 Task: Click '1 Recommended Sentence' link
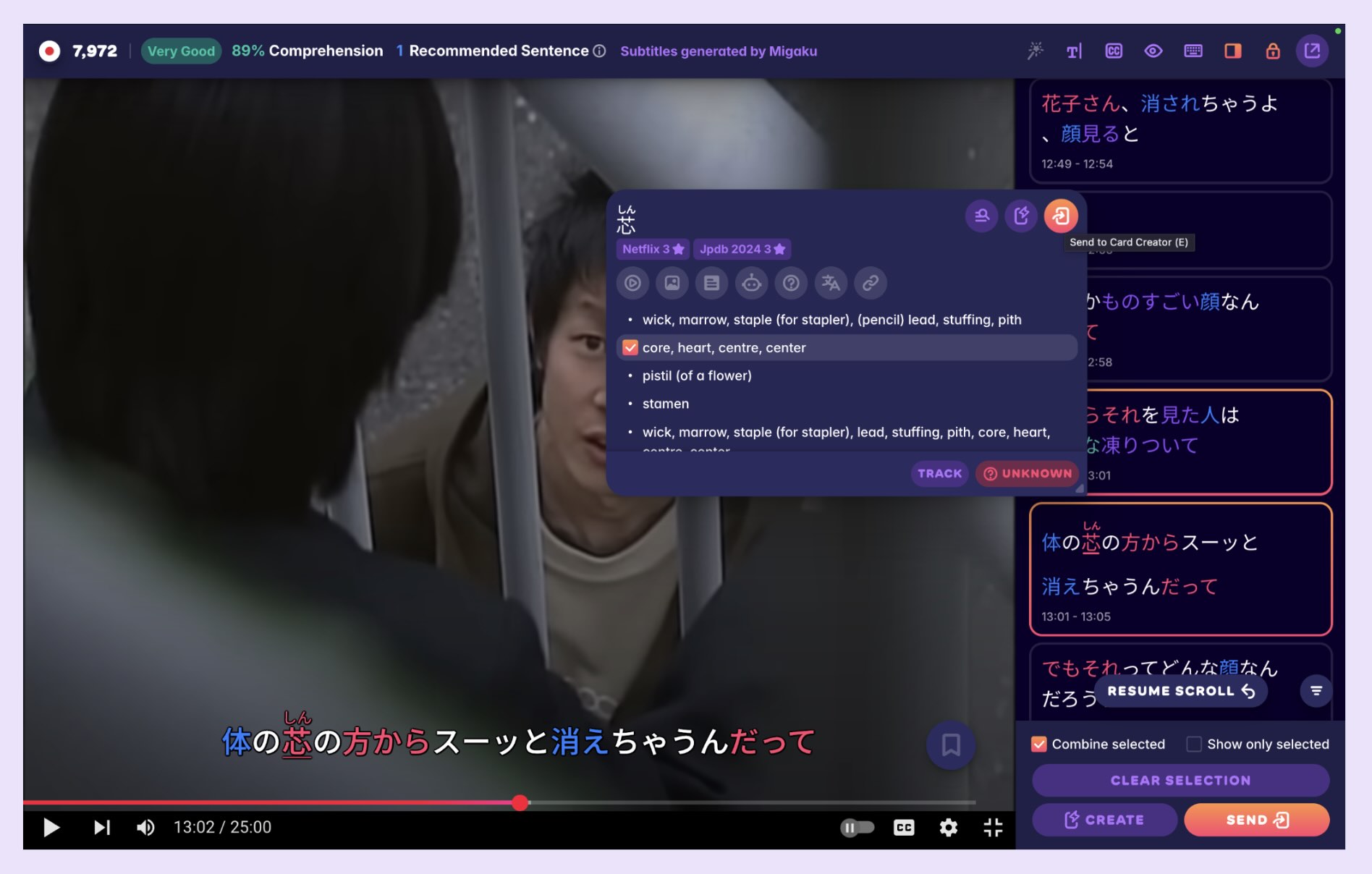tap(493, 51)
